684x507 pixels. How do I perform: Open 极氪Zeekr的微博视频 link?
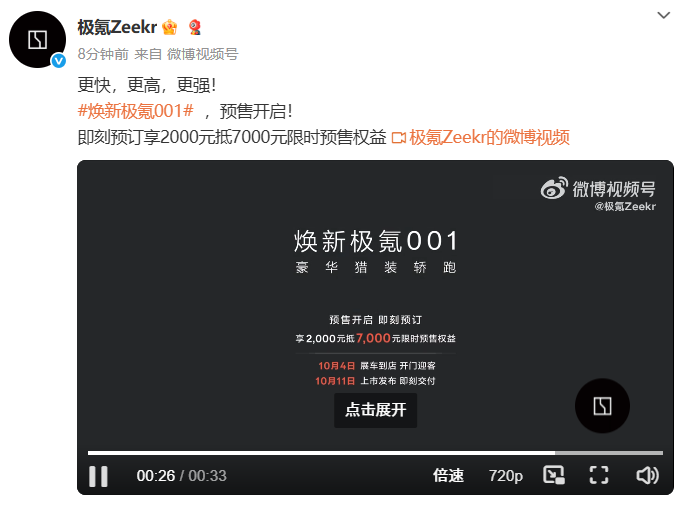pos(481,137)
